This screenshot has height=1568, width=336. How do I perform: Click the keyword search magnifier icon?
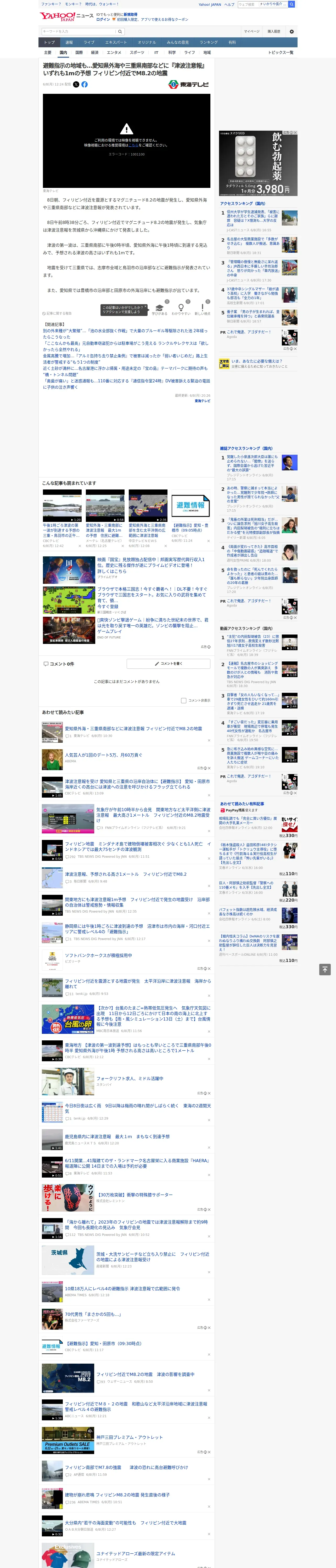(120, 32)
